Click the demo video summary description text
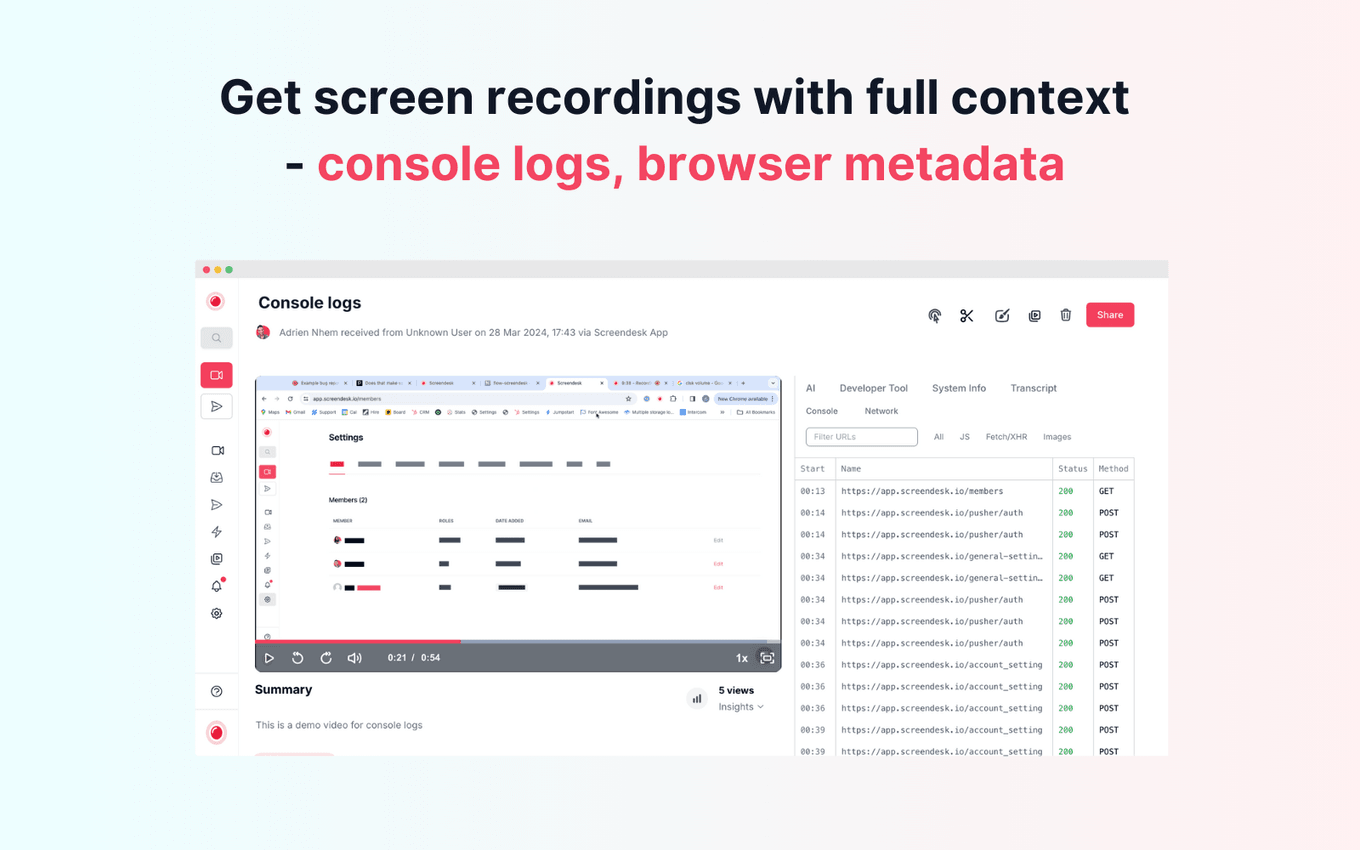1360x850 pixels. click(x=339, y=725)
